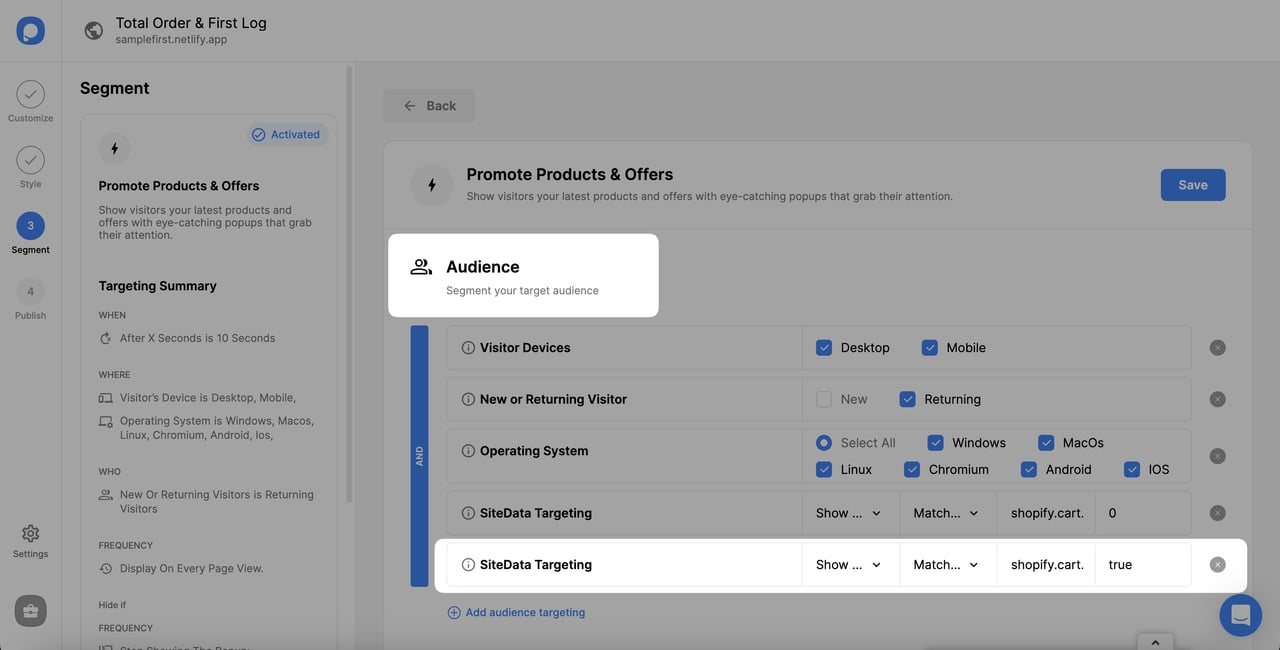The width and height of the screenshot is (1280, 650).
Task: Click the AND condition bar
Action: pos(419,456)
